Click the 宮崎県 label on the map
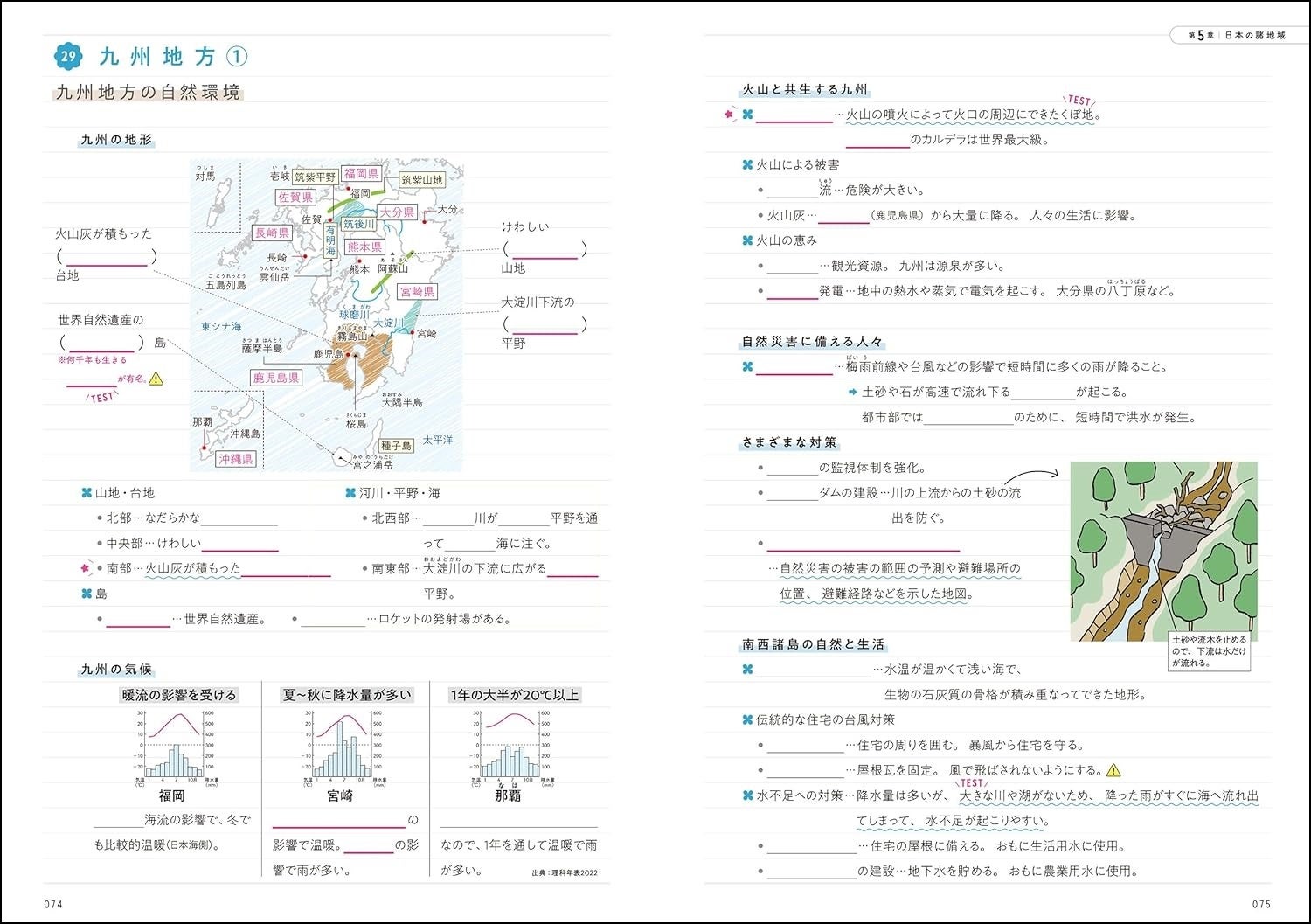 417,292
